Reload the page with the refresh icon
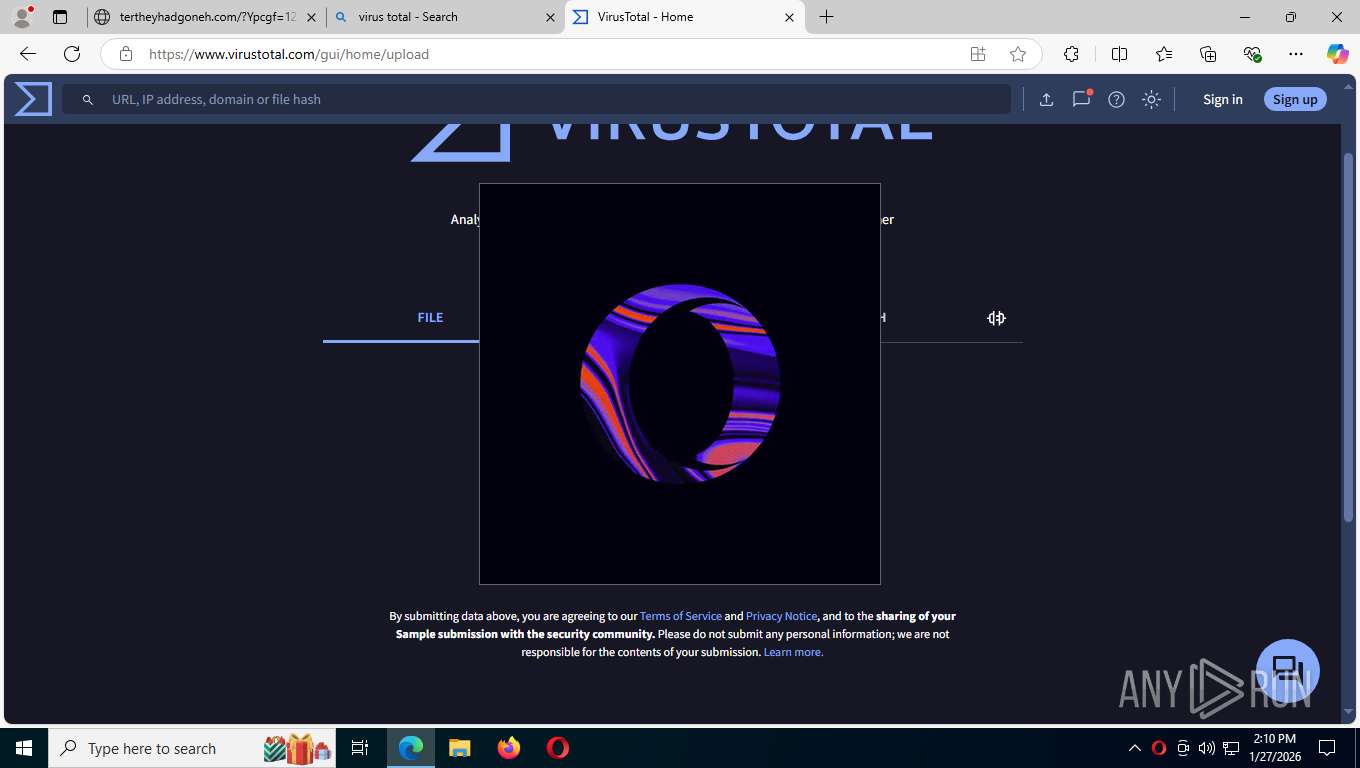The height and width of the screenshot is (768, 1360). [72, 54]
